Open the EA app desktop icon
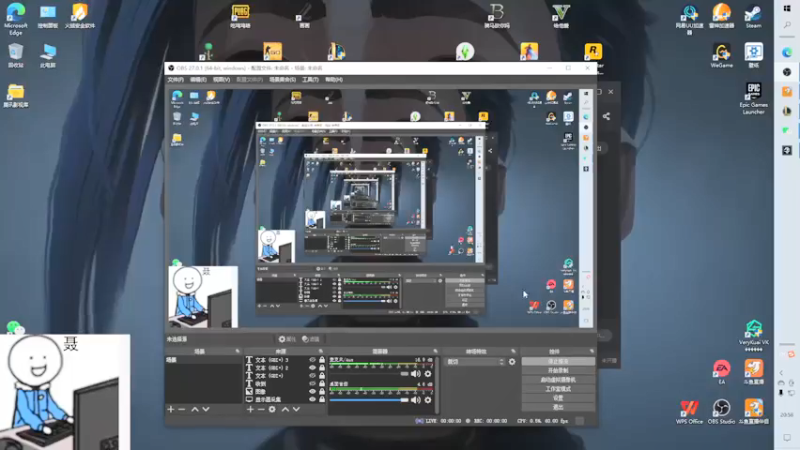The width and height of the screenshot is (800, 450). coord(721,372)
